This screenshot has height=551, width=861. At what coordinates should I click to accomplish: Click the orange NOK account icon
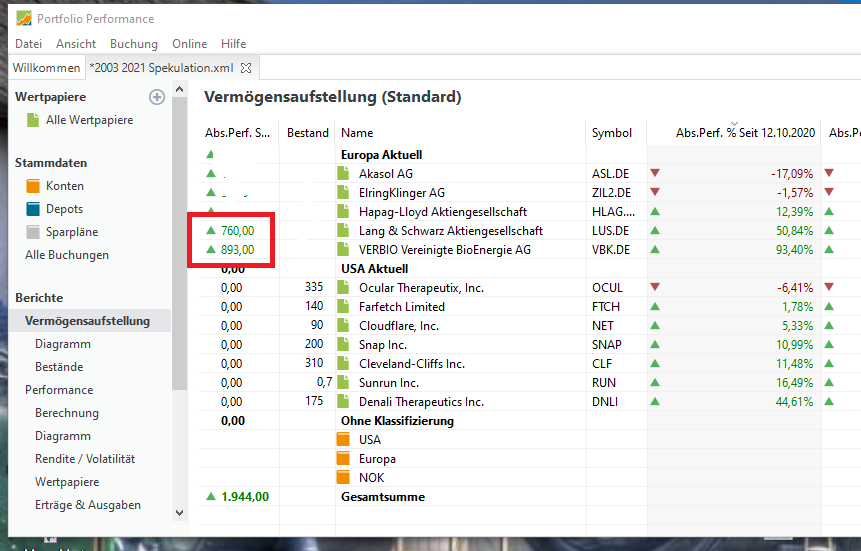343,477
